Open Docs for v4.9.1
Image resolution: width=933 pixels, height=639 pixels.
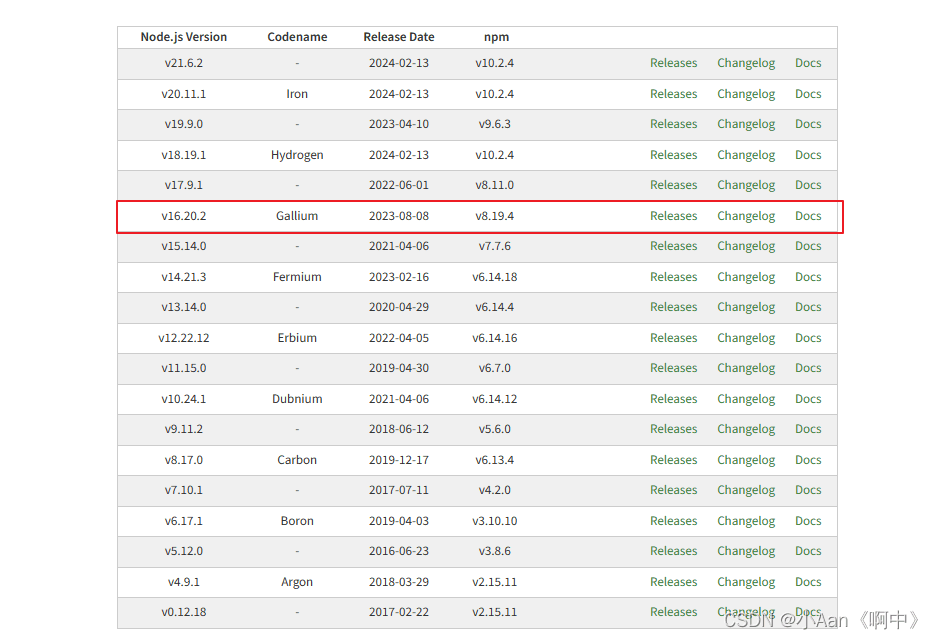pos(807,582)
